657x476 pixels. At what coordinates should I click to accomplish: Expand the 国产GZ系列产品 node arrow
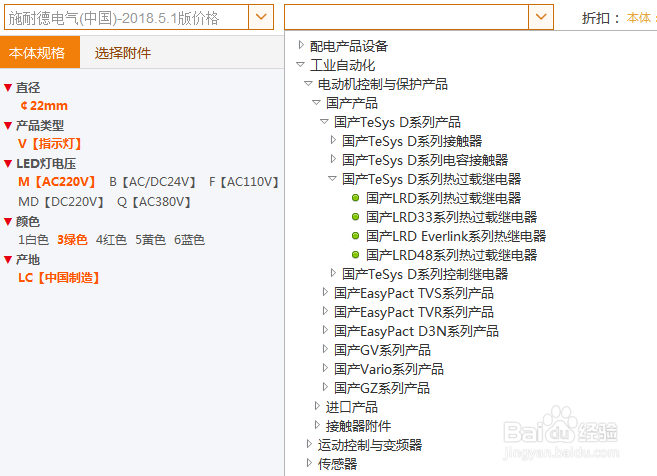325,387
